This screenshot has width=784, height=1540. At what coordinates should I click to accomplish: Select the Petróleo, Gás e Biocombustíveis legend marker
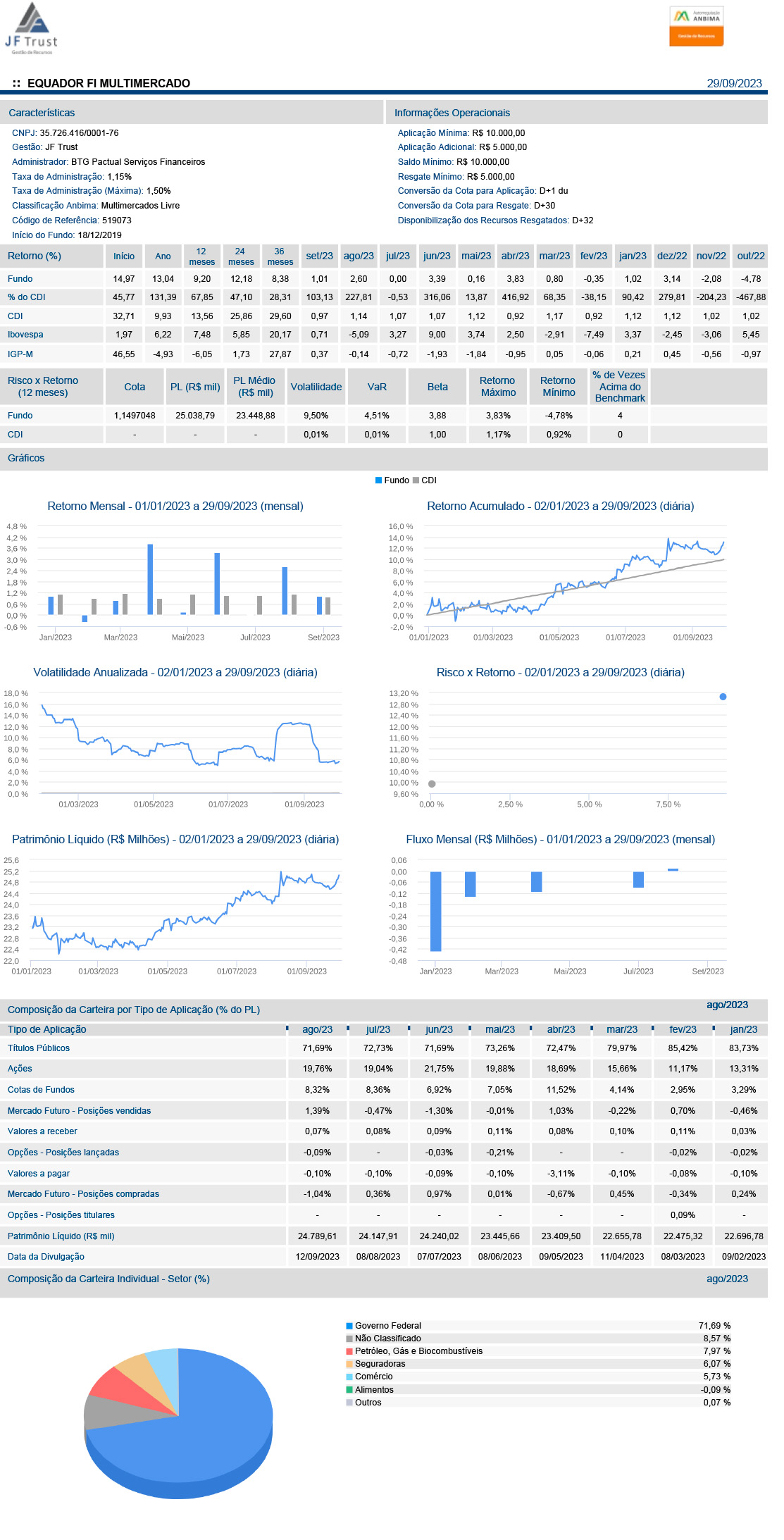tap(349, 1351)
